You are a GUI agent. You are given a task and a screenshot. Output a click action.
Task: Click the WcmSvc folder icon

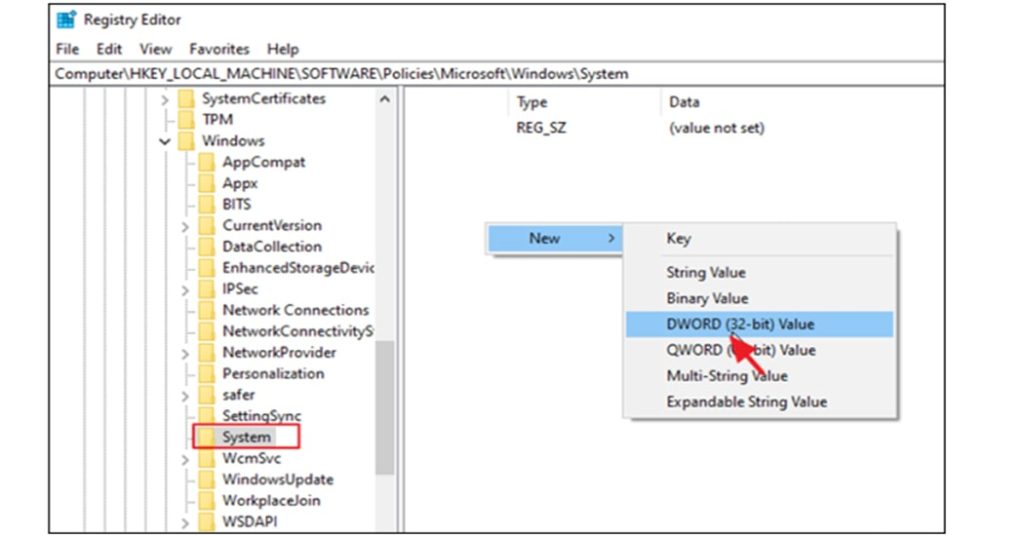coord(207,458)
